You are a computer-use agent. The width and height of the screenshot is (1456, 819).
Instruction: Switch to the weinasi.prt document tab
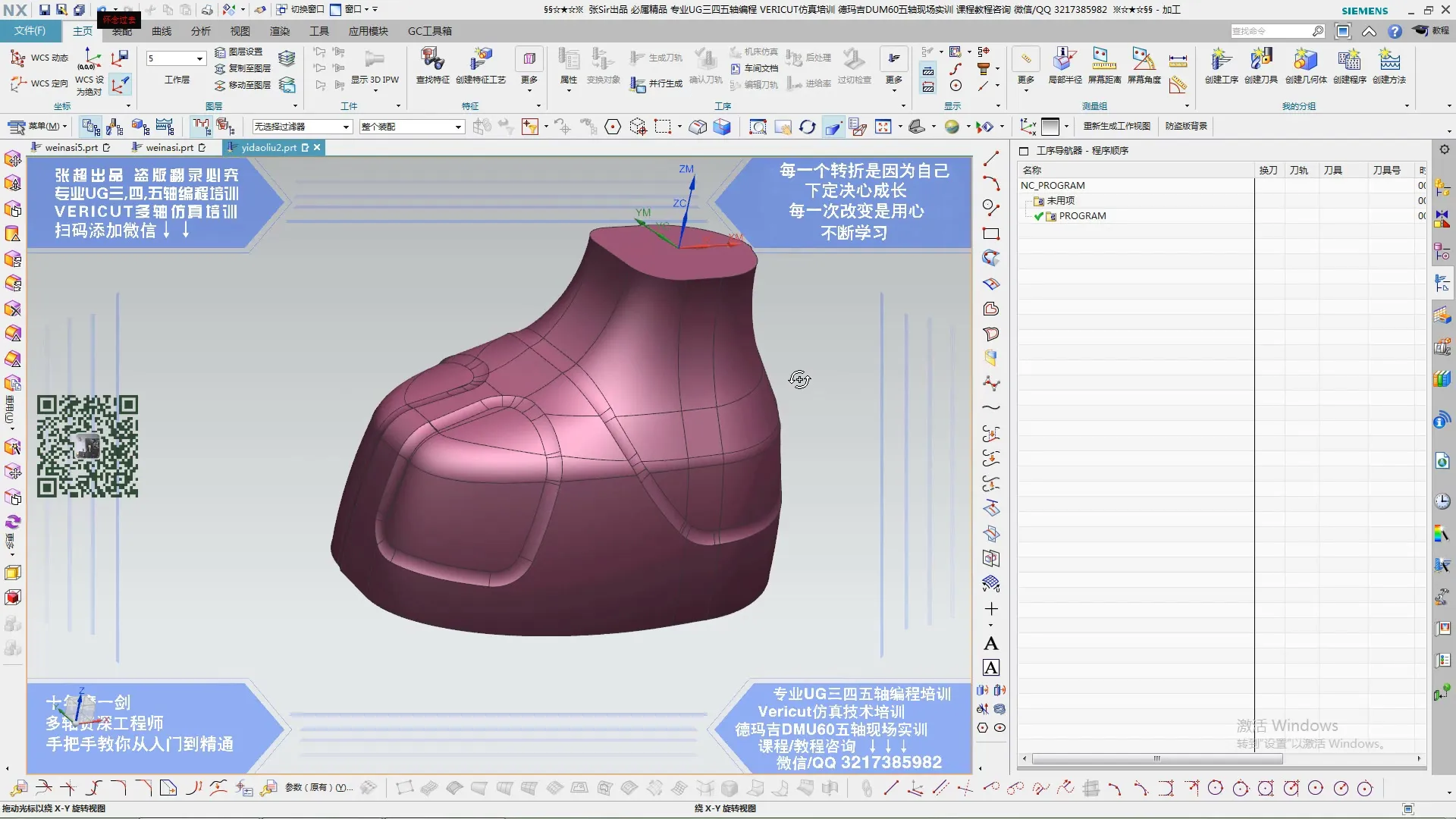pos(169,148)
